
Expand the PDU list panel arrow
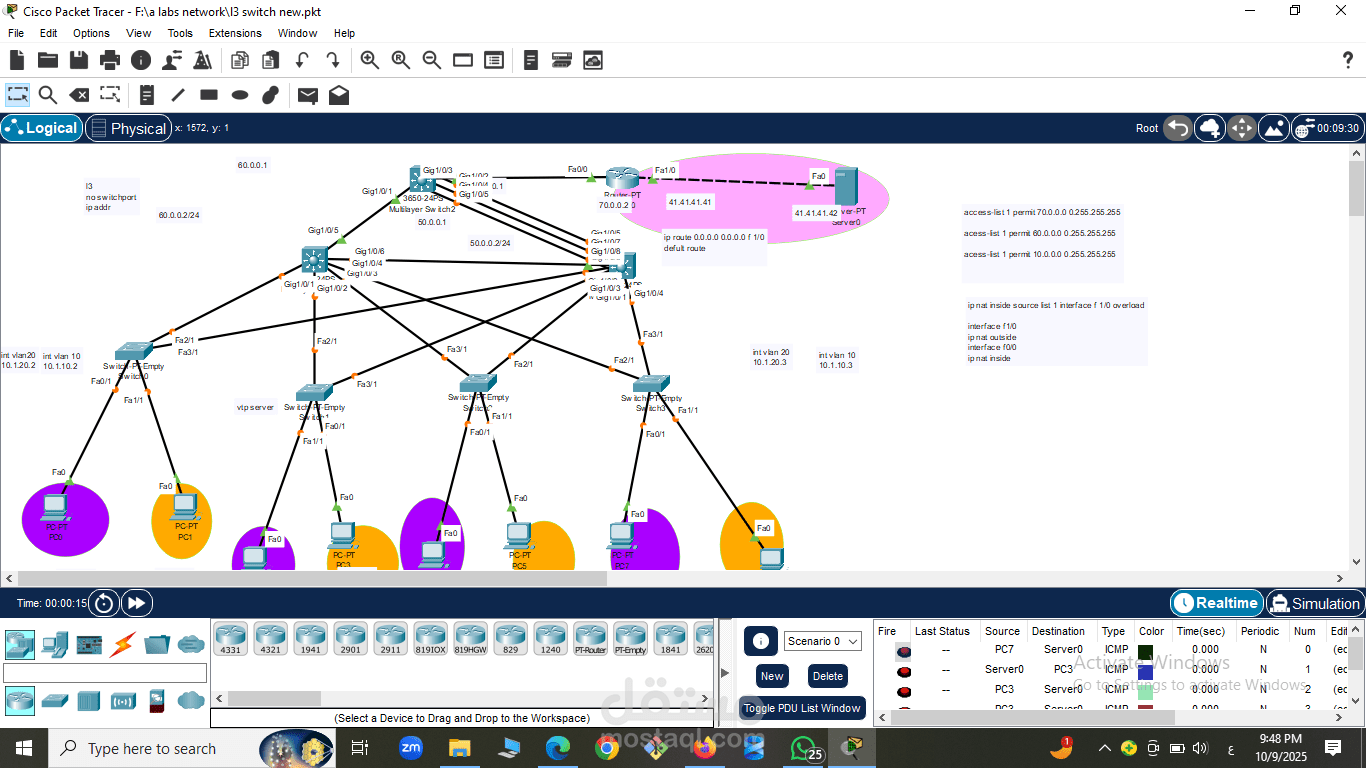[726, 672]
